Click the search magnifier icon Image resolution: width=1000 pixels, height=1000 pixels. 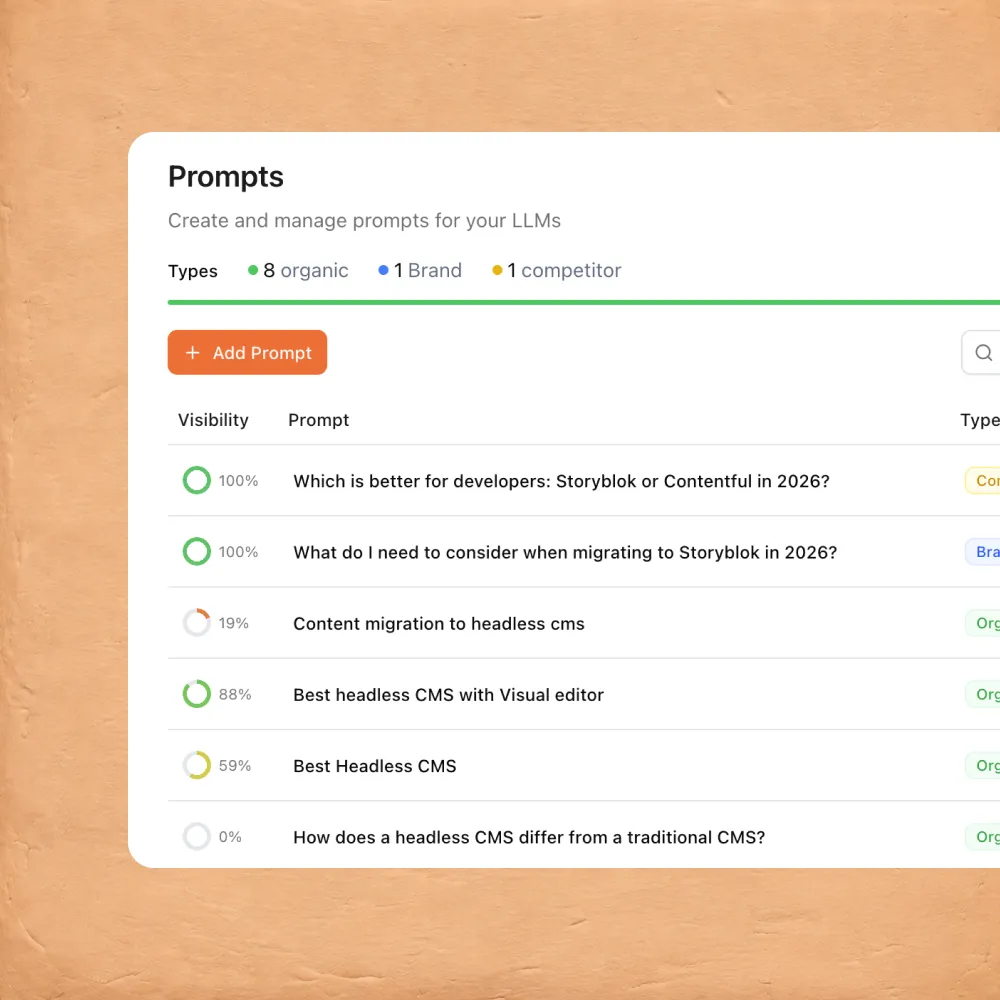point(984,353)
